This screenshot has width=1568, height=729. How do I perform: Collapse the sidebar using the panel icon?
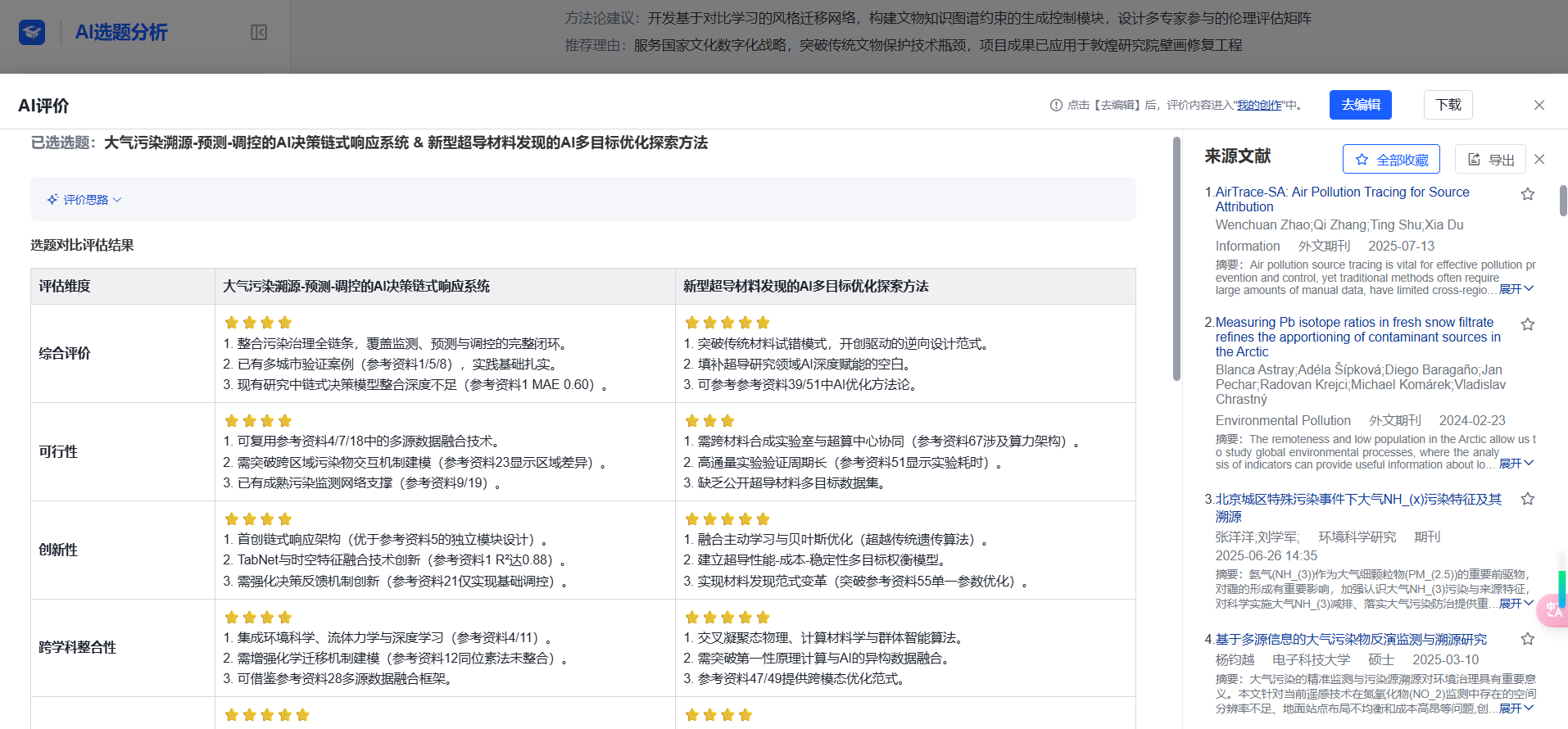coord(259,33)
